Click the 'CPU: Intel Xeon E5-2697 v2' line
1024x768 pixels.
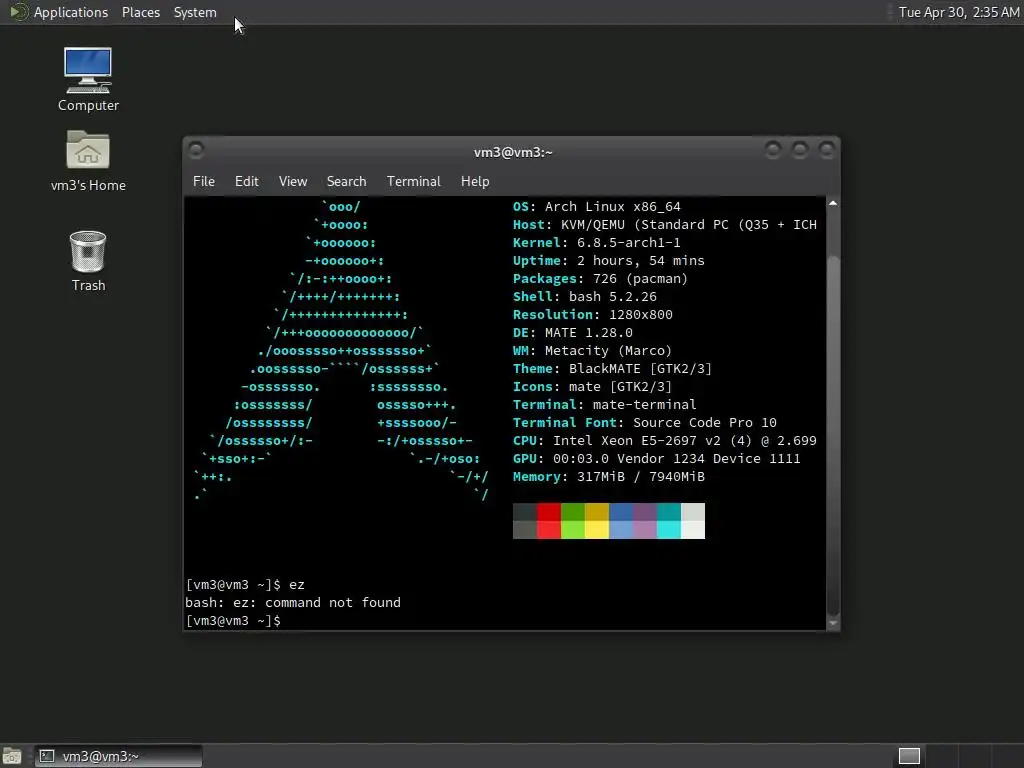tap(665, 441)
